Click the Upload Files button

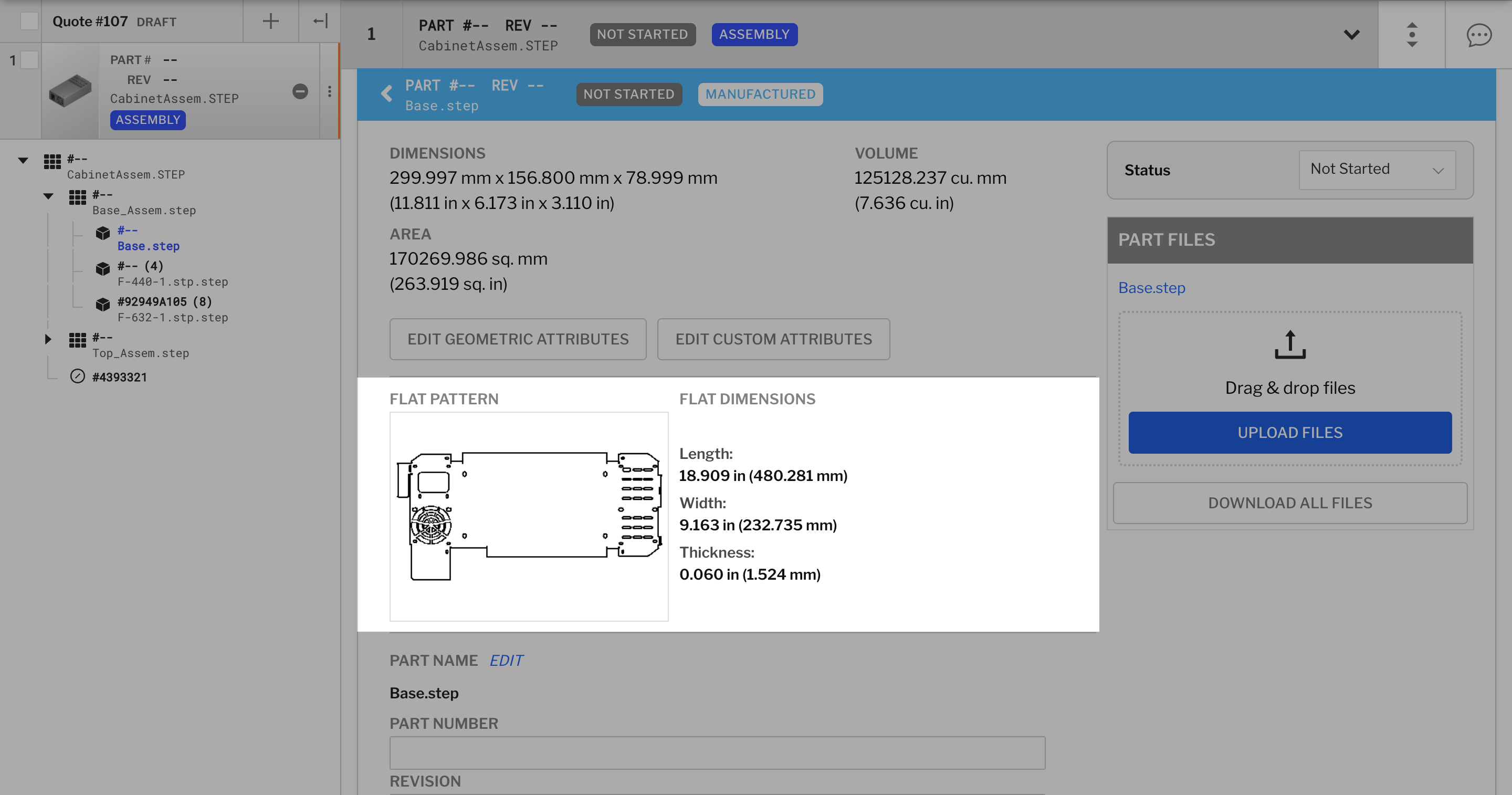click(1289, 433)
